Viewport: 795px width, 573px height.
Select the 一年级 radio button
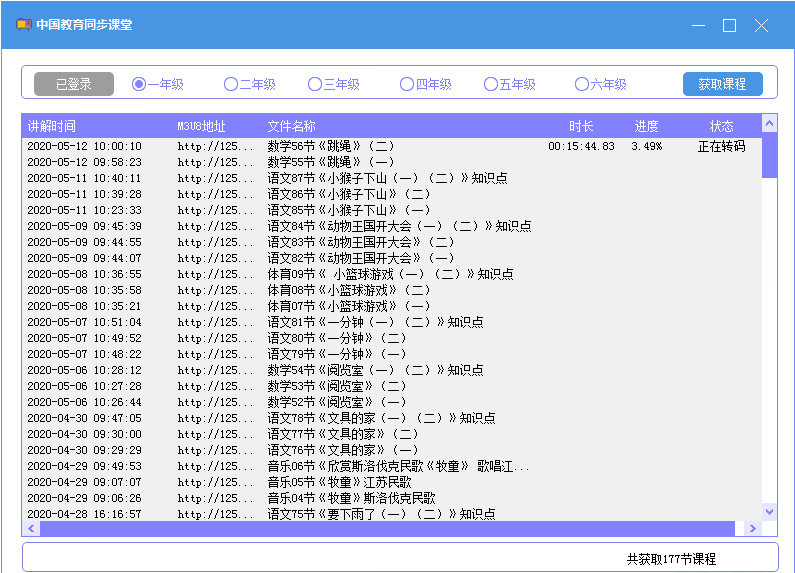(158, 84)
